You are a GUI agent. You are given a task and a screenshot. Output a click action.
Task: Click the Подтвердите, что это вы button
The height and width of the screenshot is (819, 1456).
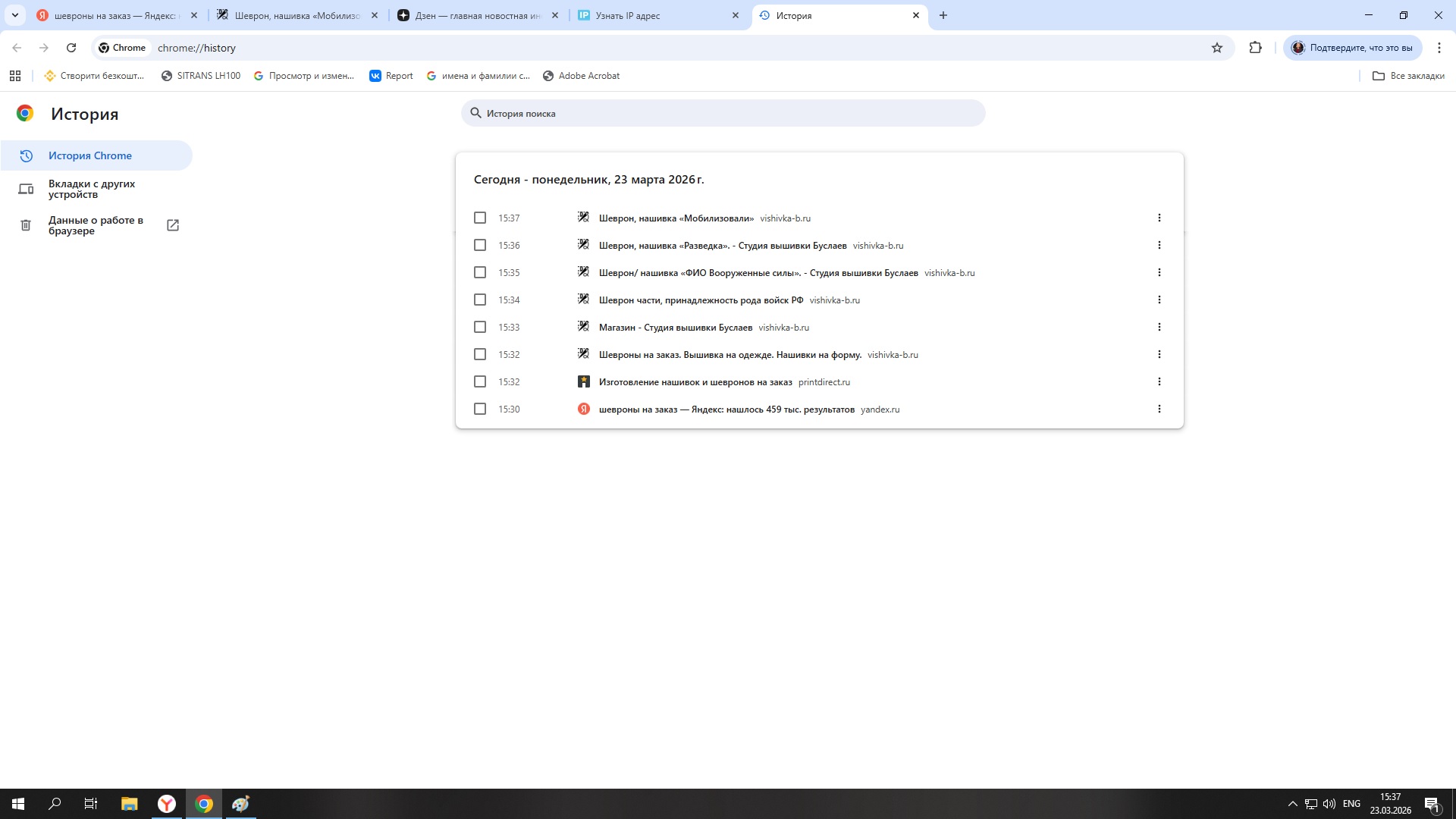coord(1352,48)
